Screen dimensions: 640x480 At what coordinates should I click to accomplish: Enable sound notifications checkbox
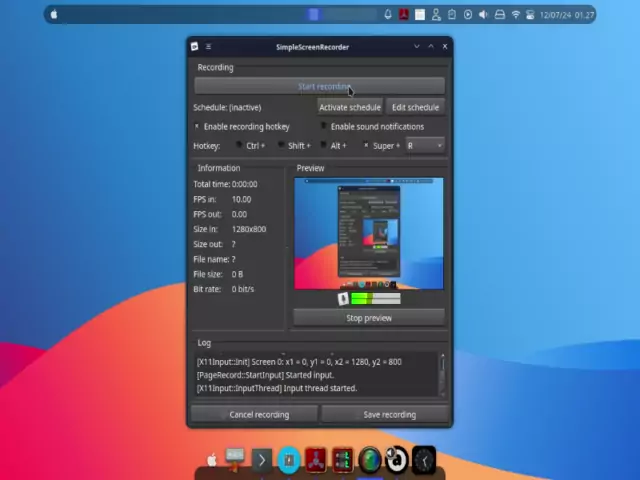click(x=324, y=127)
